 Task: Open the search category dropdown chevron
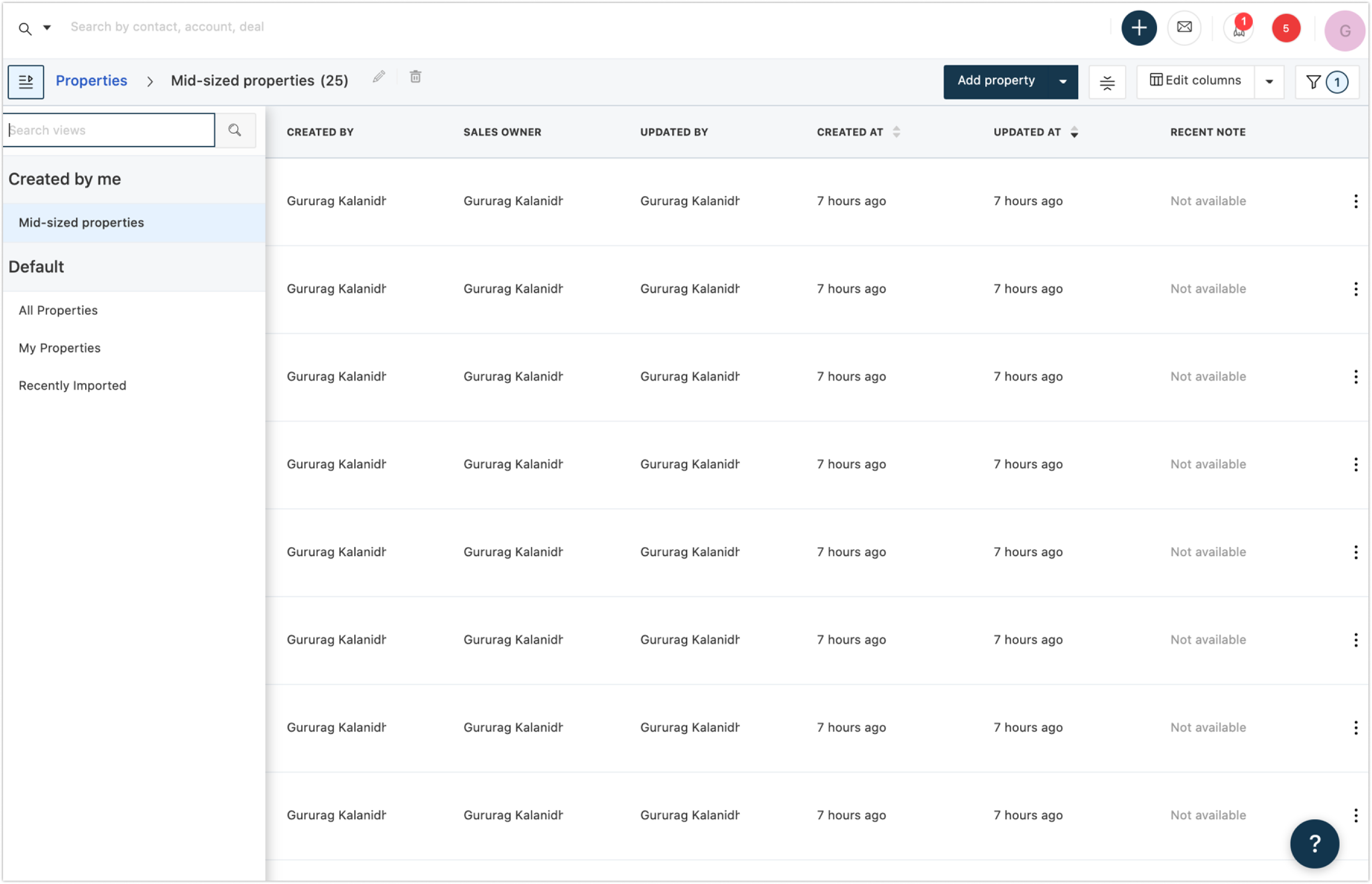pyautogui.click(x=47, y=27)
